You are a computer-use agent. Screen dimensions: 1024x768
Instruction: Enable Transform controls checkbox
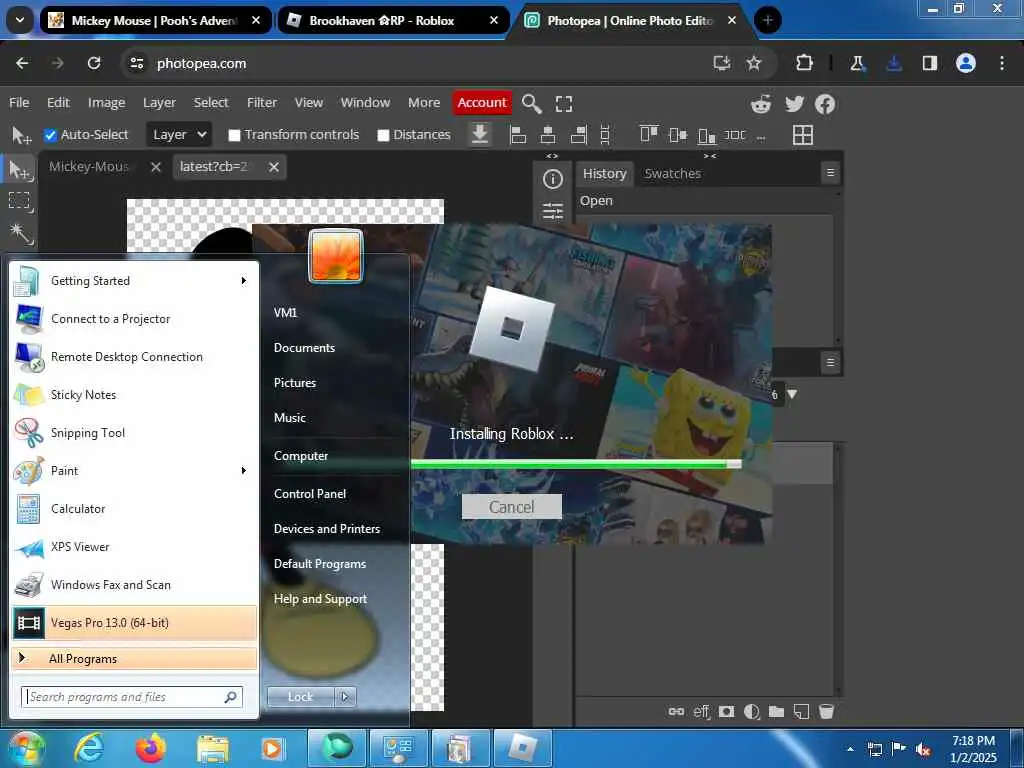point(234,135)
